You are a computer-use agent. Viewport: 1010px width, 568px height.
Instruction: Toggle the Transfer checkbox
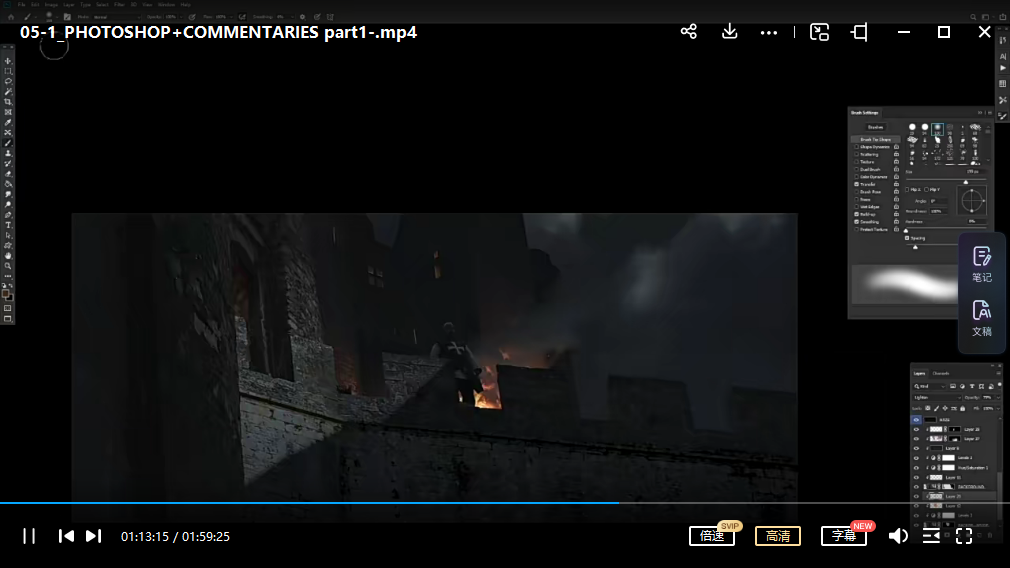click(857, 184)
